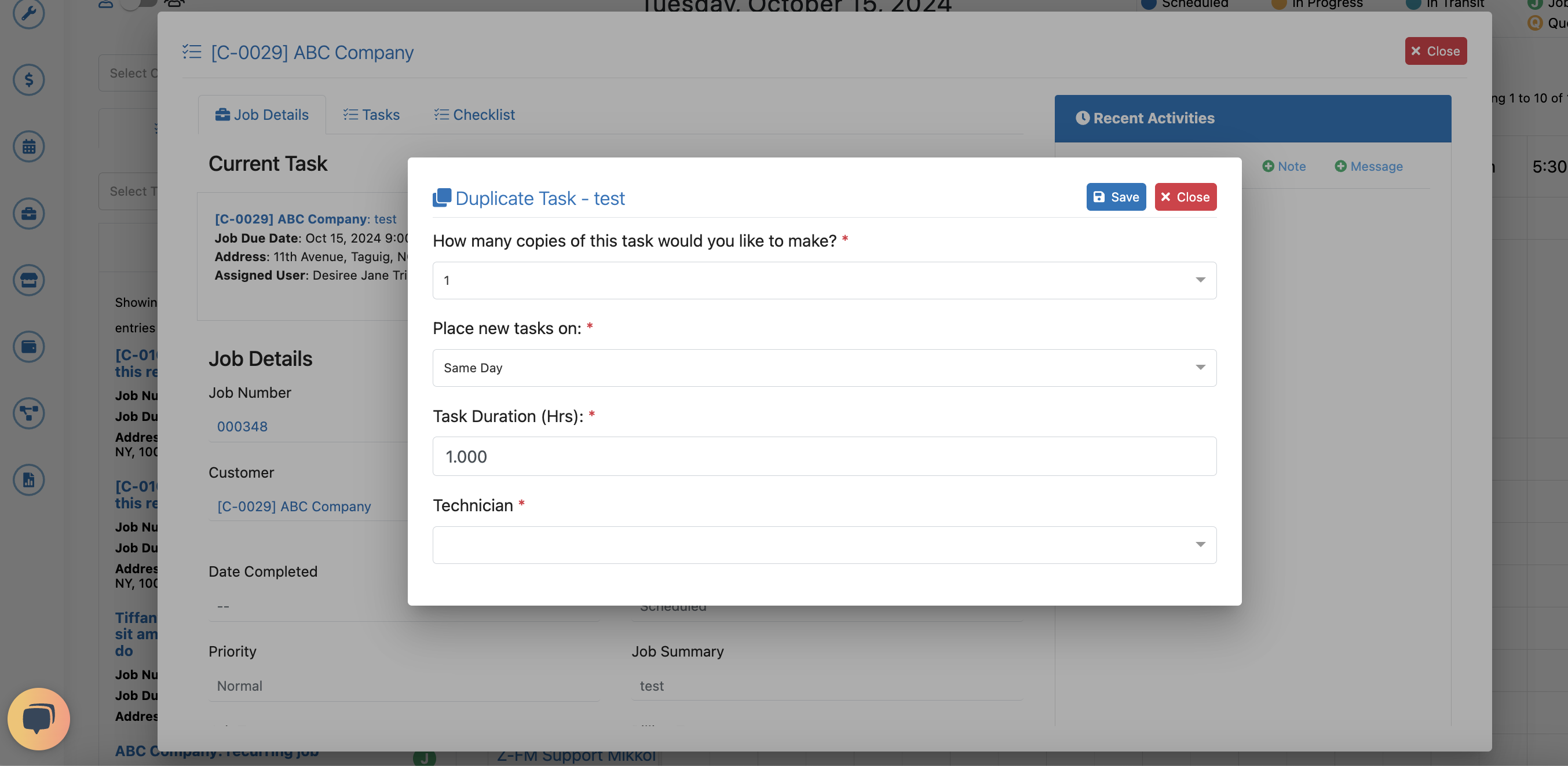Expand the number of copies dropdown
Viewport: 1568px width, 766px height.
pyautogui.click(x=824, y=280)
